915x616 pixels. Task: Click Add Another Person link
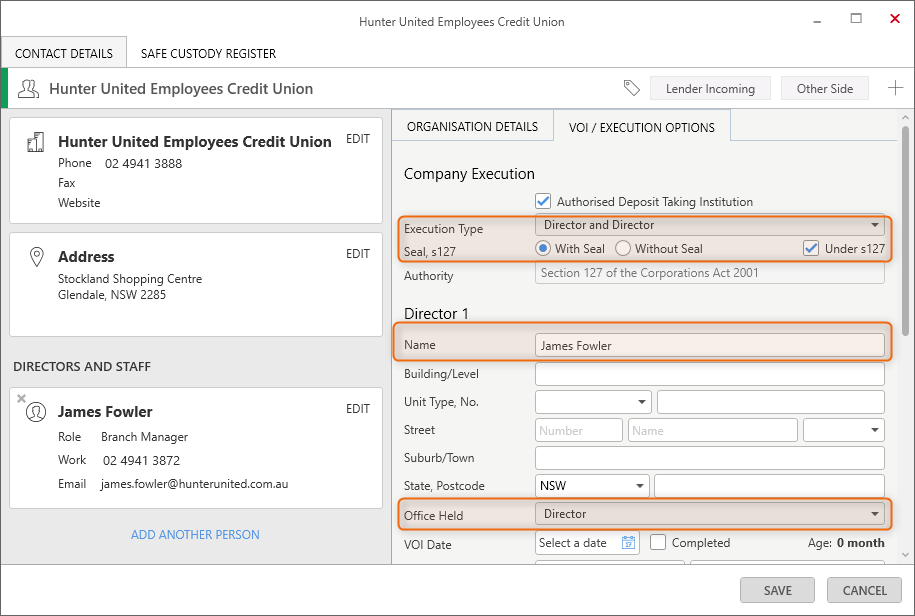(x=195, y=534)
